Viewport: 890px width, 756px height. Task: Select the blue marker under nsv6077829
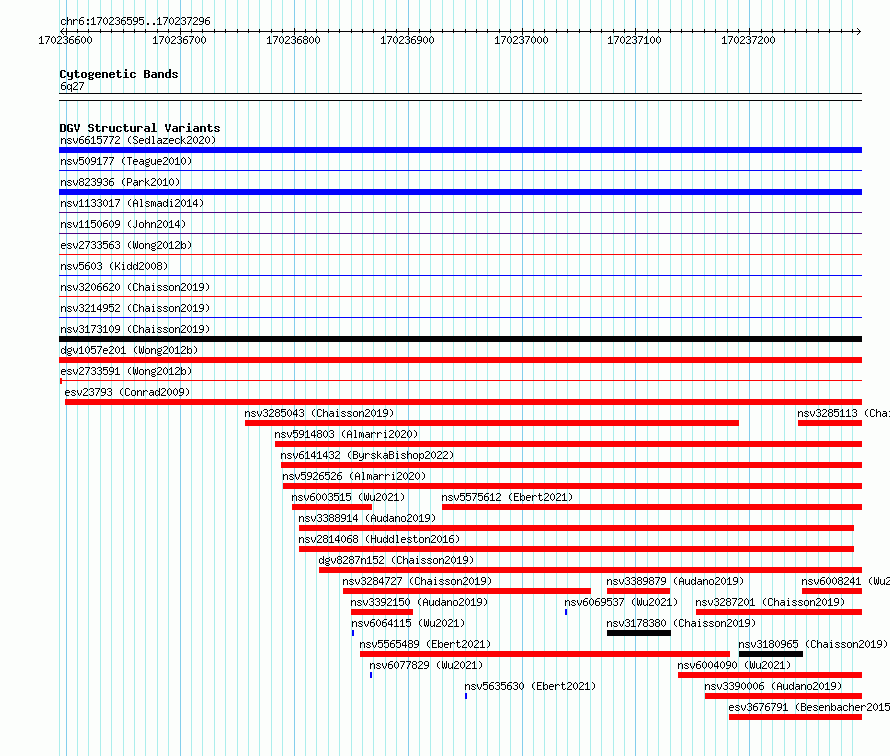coord(371,675)
